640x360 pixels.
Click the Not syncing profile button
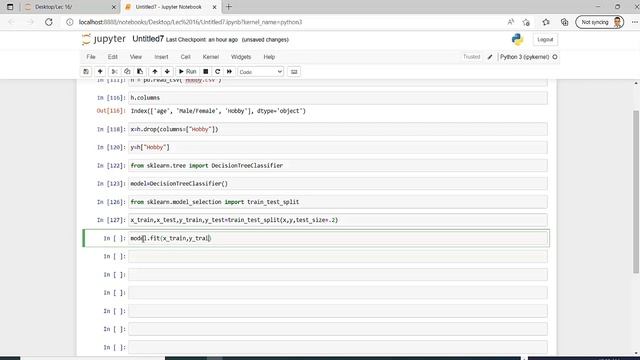(600, 22)
